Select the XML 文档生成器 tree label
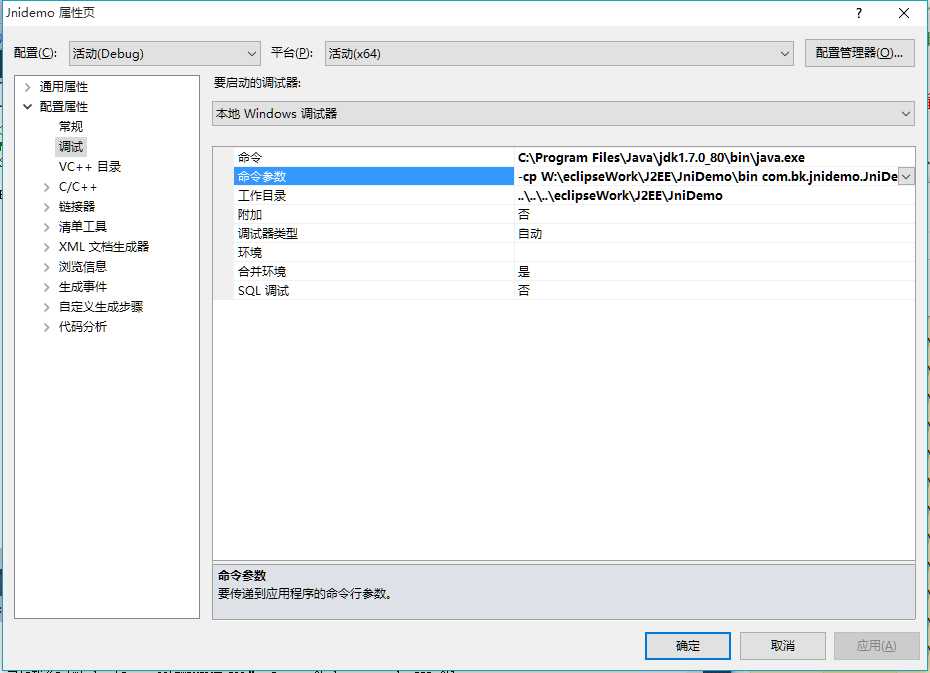 coord(104,247)
